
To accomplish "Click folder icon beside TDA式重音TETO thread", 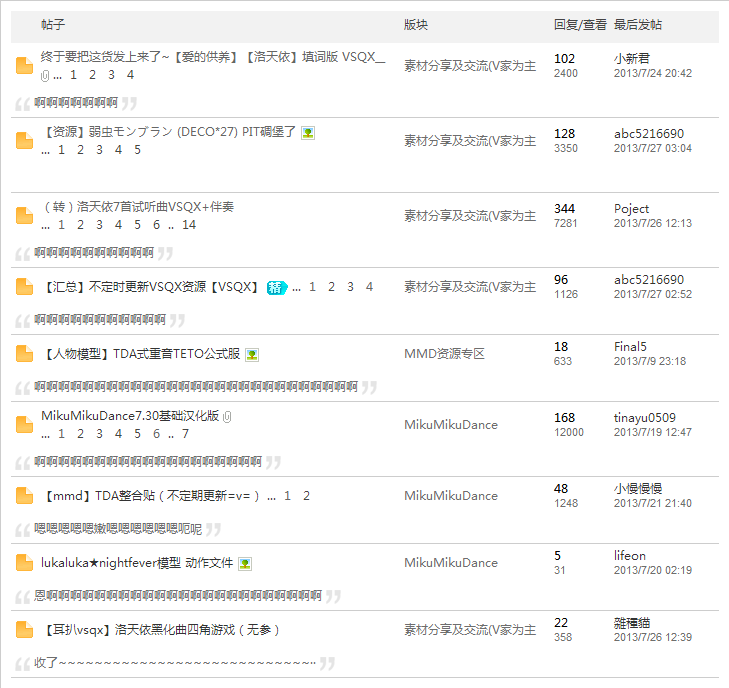I will [x=24, y=353].
